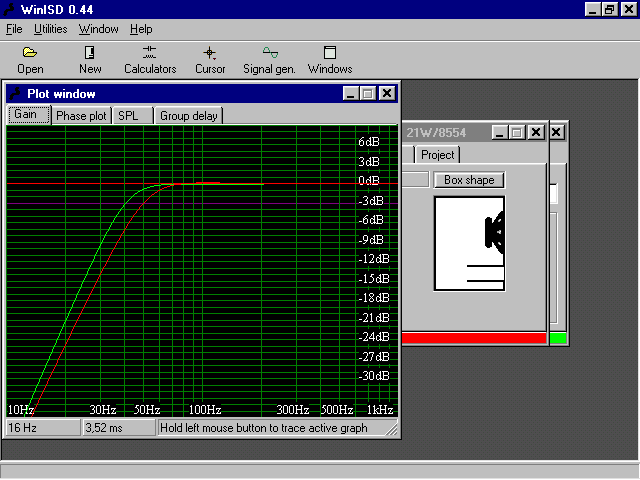Click the -12dB label on the graph
Viewport: 640px width, 480px height.
[374, 259]
